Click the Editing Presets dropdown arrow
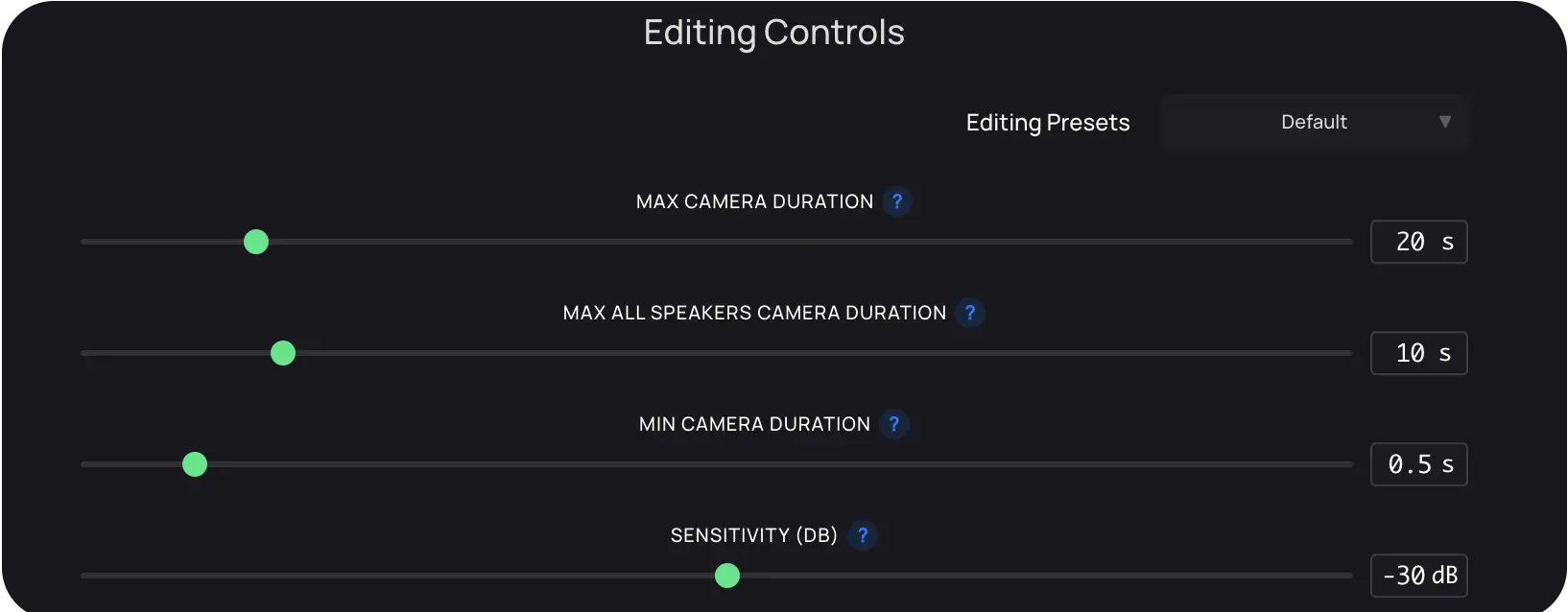This screenshot has height=612, width=1568. tap(1445, 122)
